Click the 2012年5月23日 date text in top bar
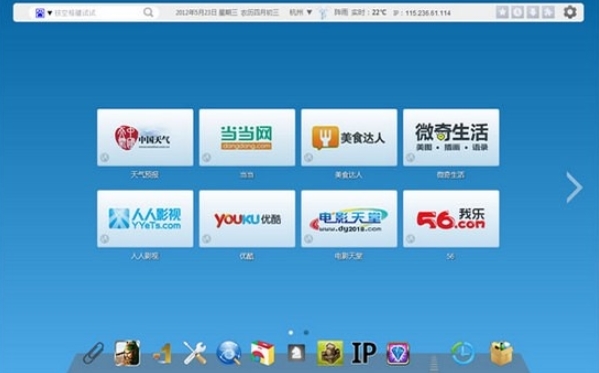This screenshot has height=373, width=599. (x=197, y=13)
